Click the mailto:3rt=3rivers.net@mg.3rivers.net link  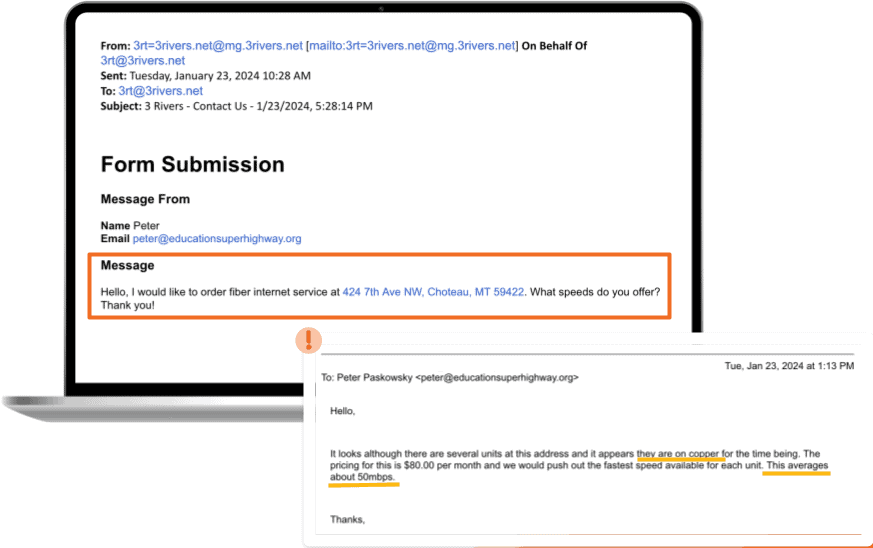tap(413, 46)
